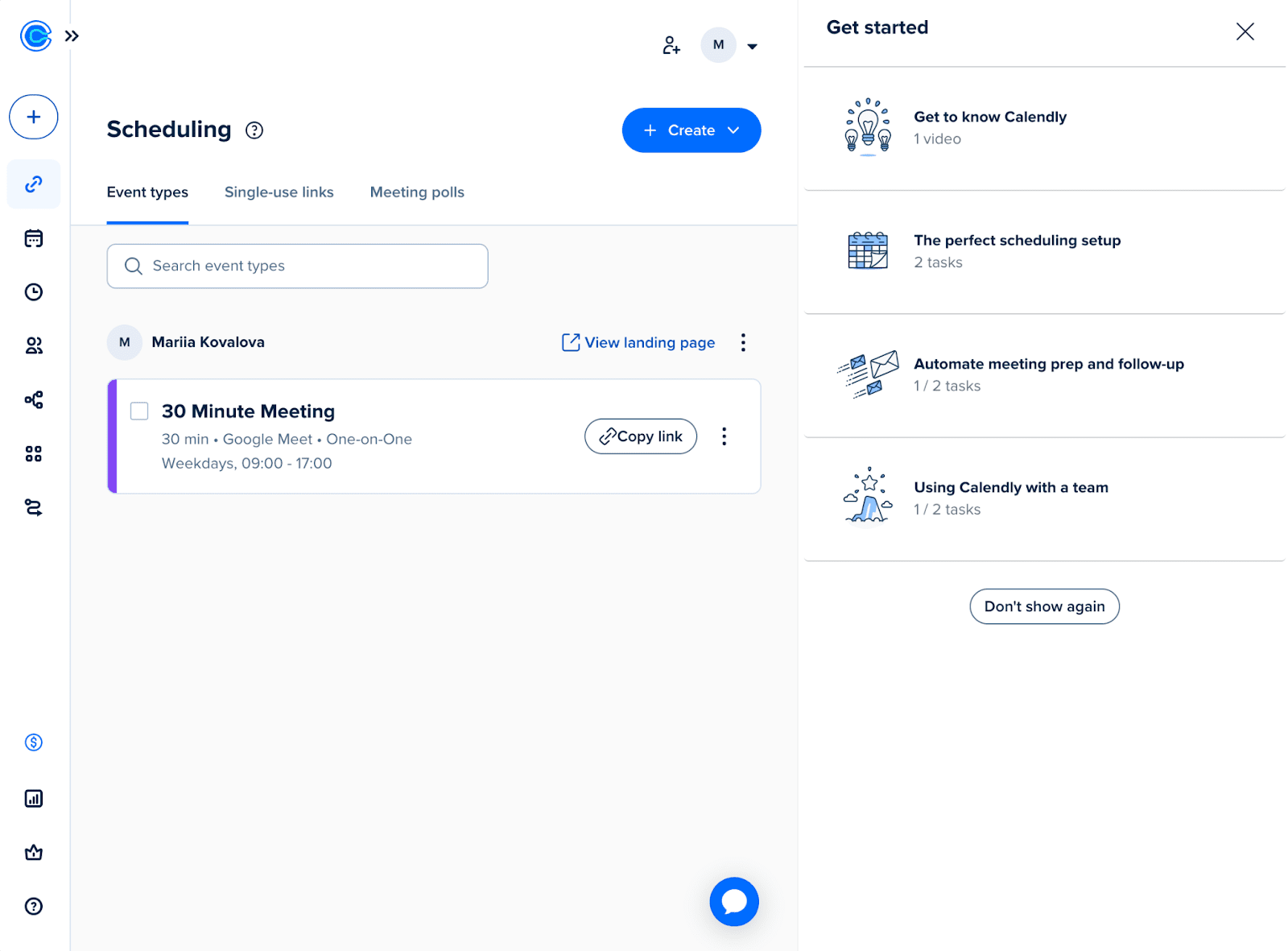This screenshot has height=951, width=1288.
Task: Expand the Create dropdown button
Action: click(x=691, y=130)
